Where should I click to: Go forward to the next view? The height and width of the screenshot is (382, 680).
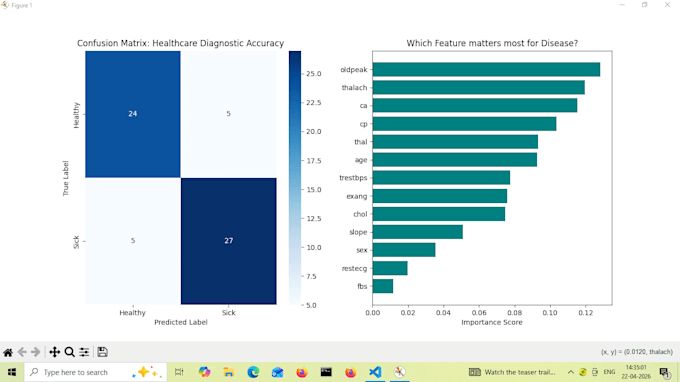[36, 352]
